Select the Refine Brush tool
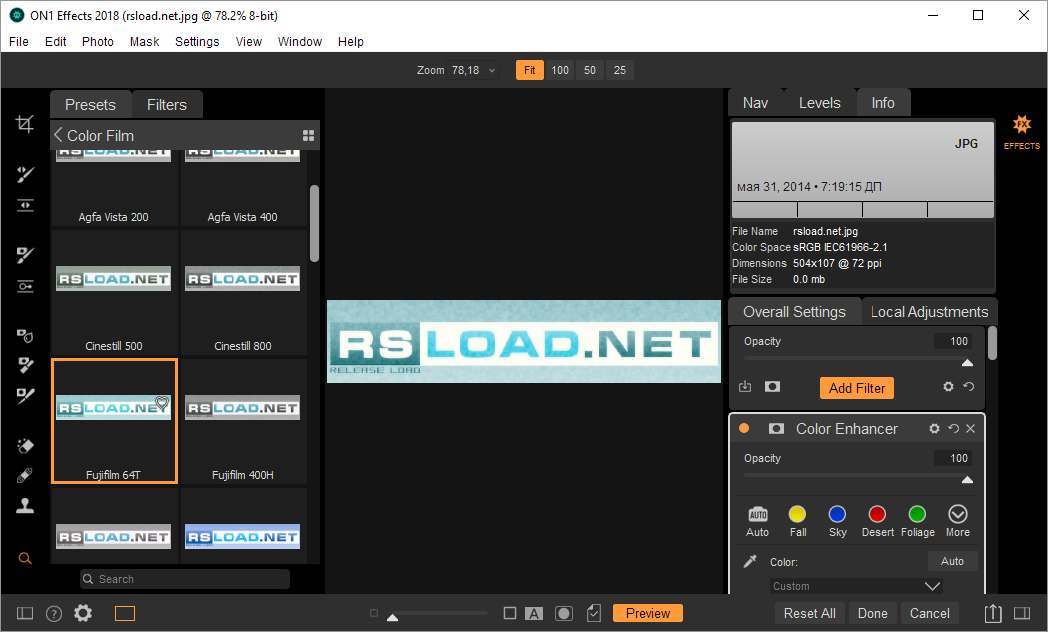 tap(25, 396)
